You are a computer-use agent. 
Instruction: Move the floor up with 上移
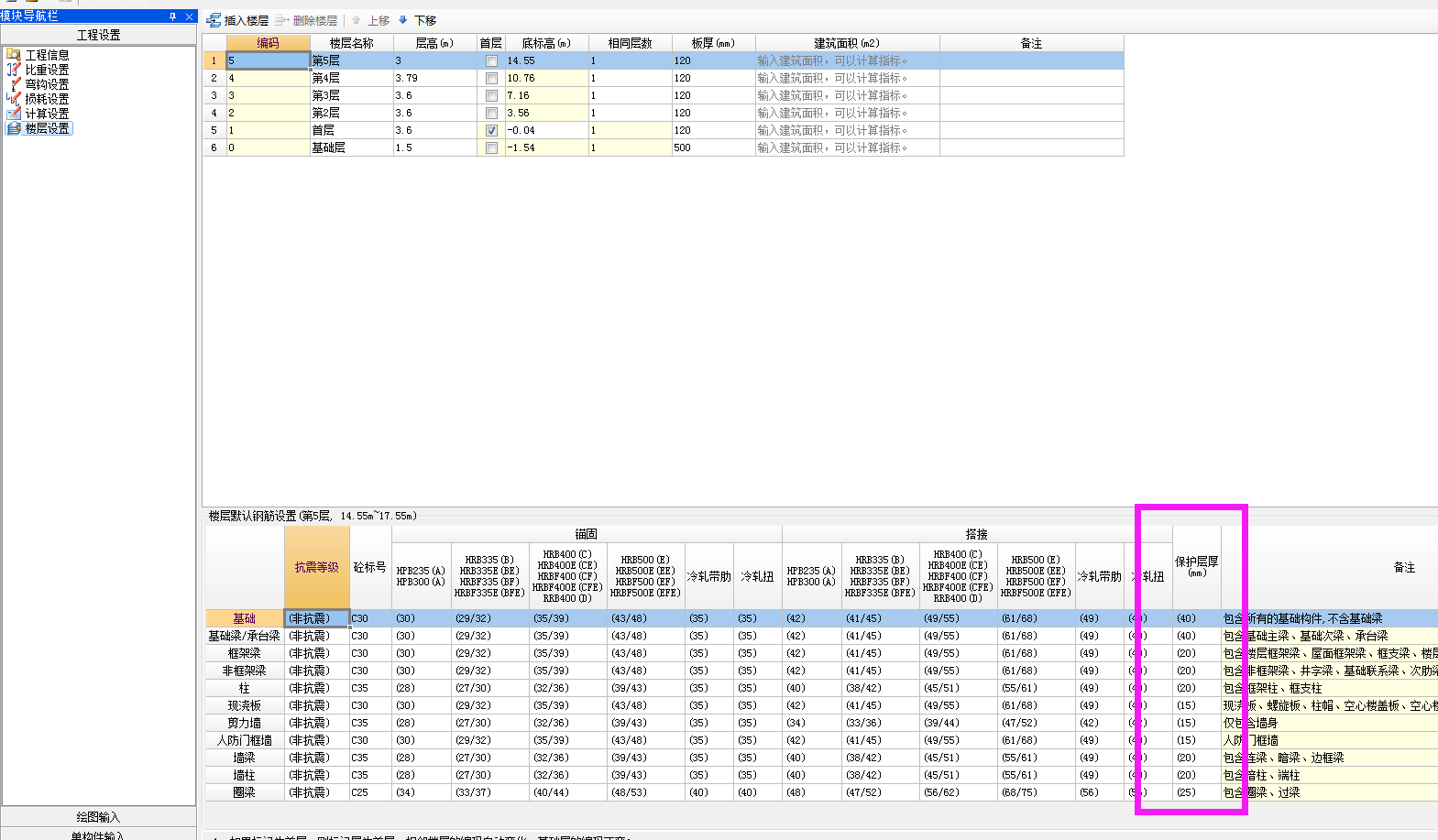point(371,20)
